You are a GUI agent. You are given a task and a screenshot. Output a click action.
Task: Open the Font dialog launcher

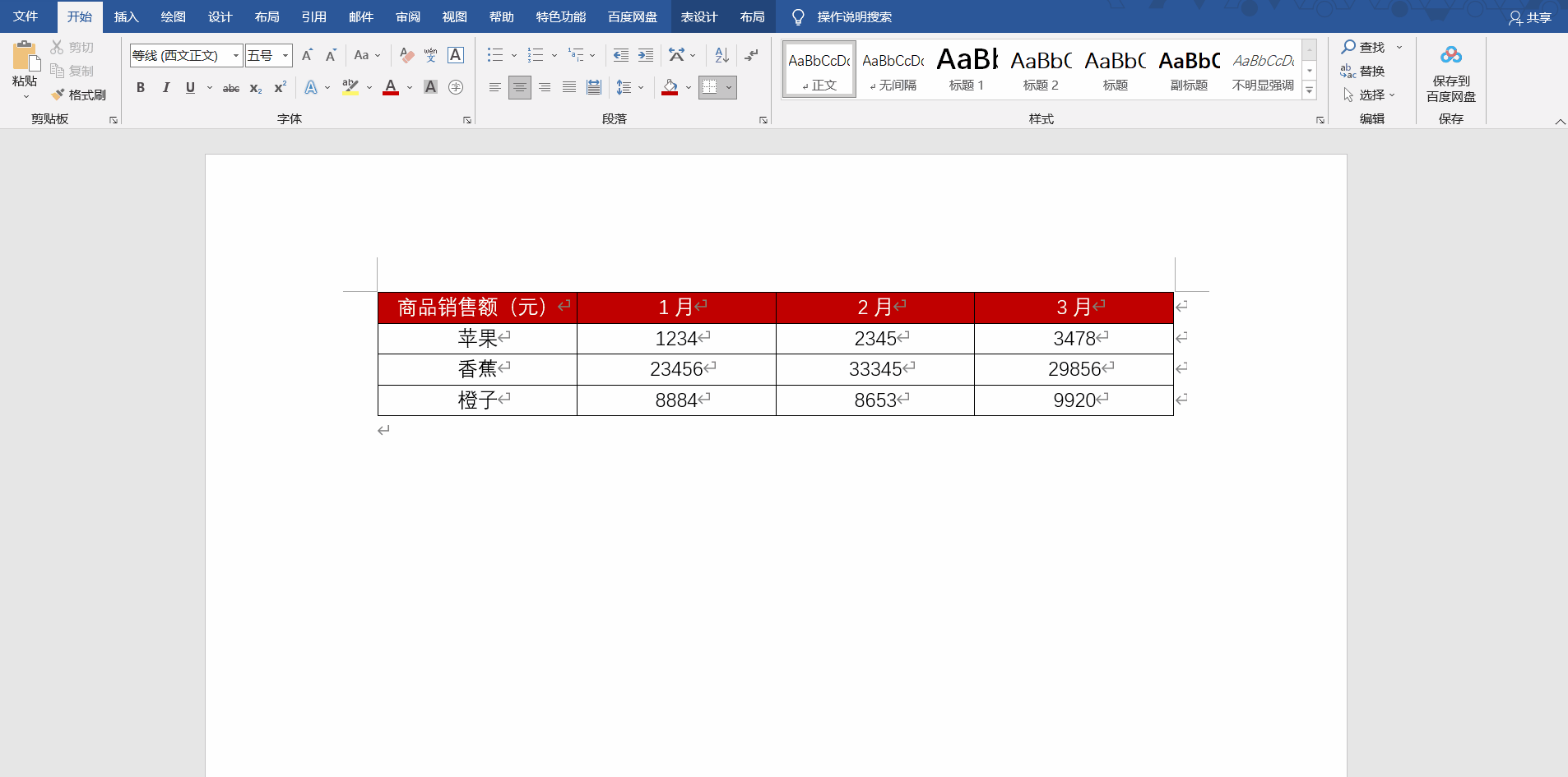click(467, 120)
